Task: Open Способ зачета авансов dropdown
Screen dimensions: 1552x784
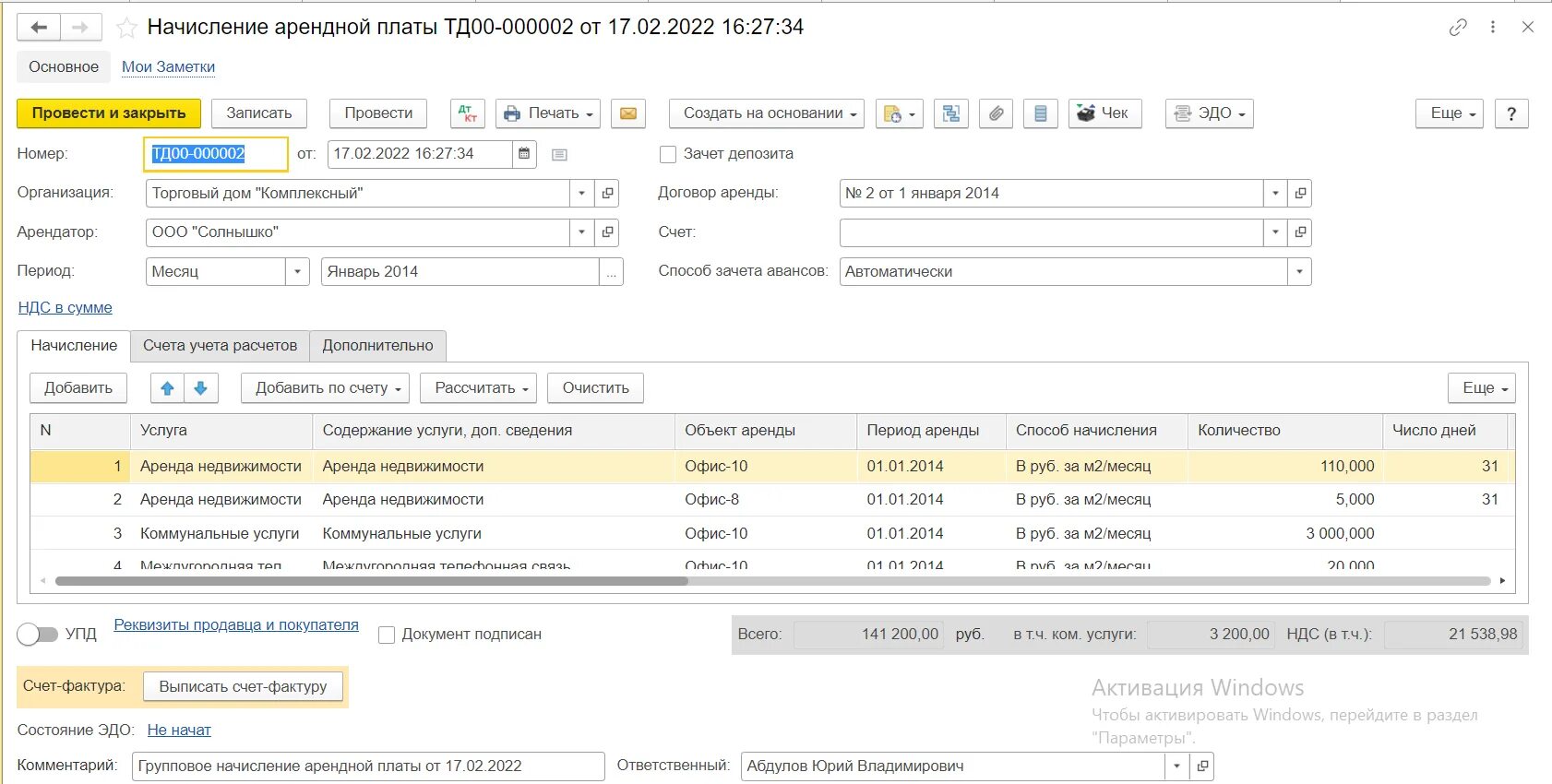Action: (1299, 272)
